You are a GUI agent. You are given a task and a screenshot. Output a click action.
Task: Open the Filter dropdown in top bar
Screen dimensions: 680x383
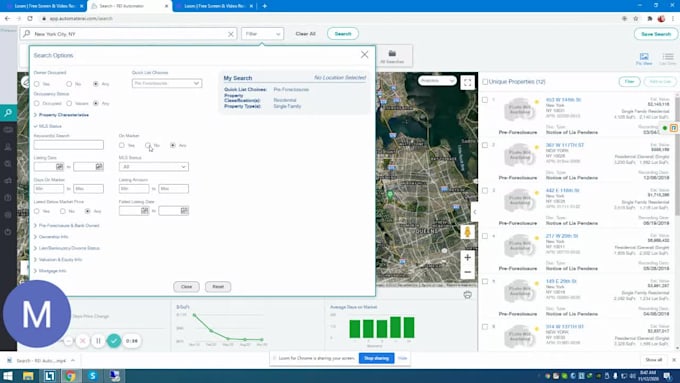pyautogui.click(x=262, y=34)
